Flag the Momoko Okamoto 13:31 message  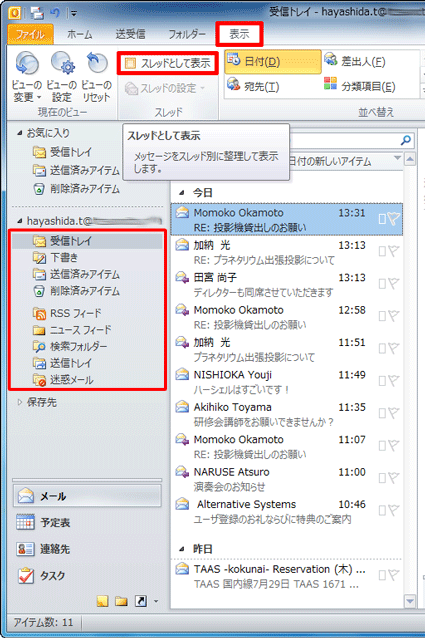pyautogui.click(x=394, y=219)
